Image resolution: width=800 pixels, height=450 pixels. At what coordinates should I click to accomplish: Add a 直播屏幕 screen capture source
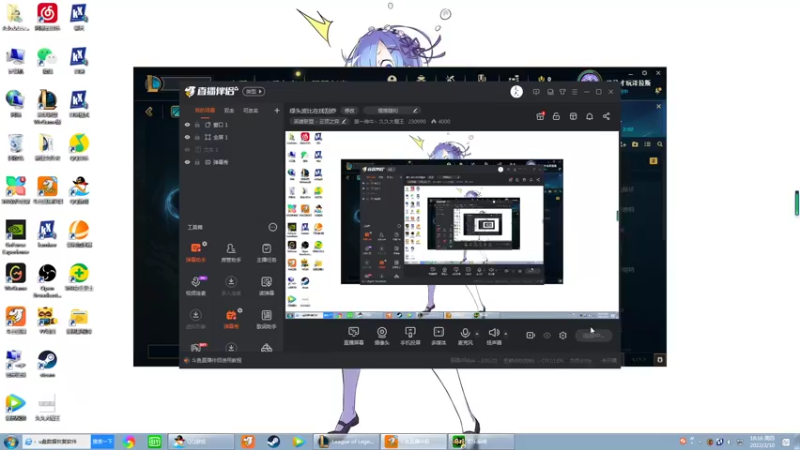point(354,336)
